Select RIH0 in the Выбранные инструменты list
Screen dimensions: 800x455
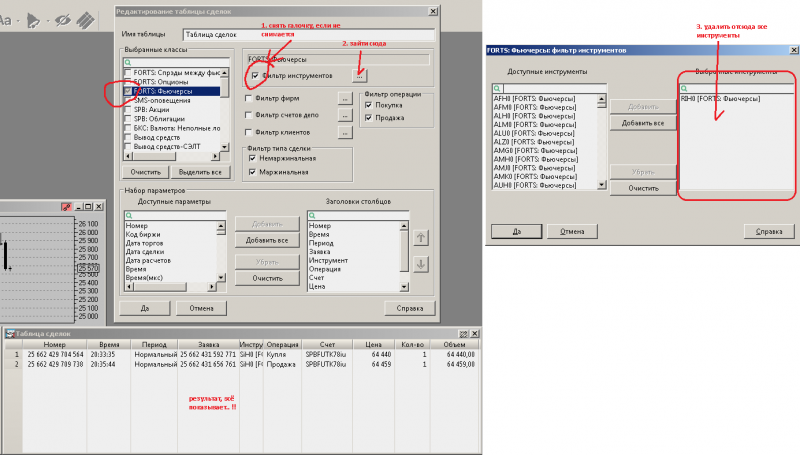tap(720, 98)
